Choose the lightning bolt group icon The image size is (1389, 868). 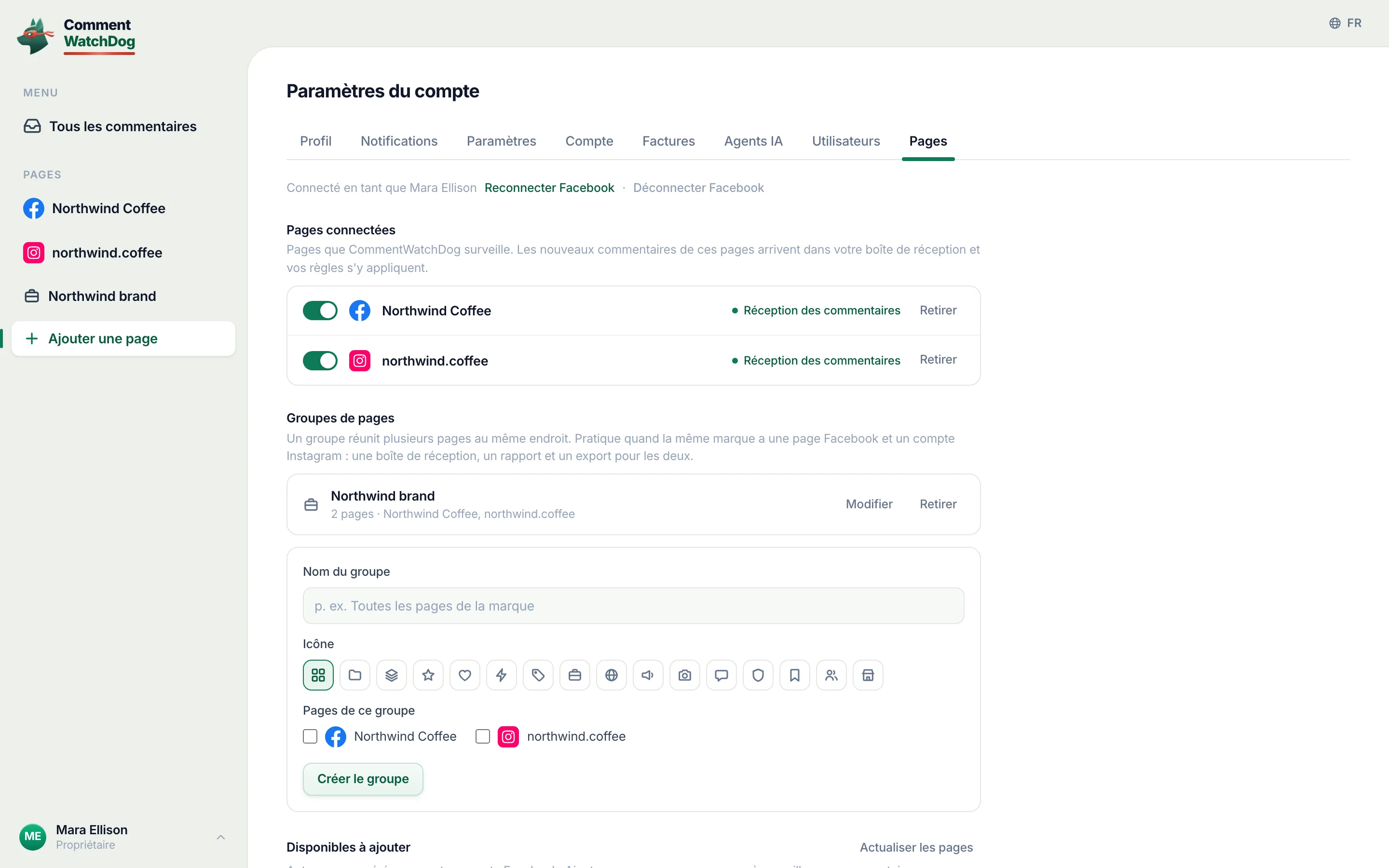pyautogui.click(x=502, y=675)
